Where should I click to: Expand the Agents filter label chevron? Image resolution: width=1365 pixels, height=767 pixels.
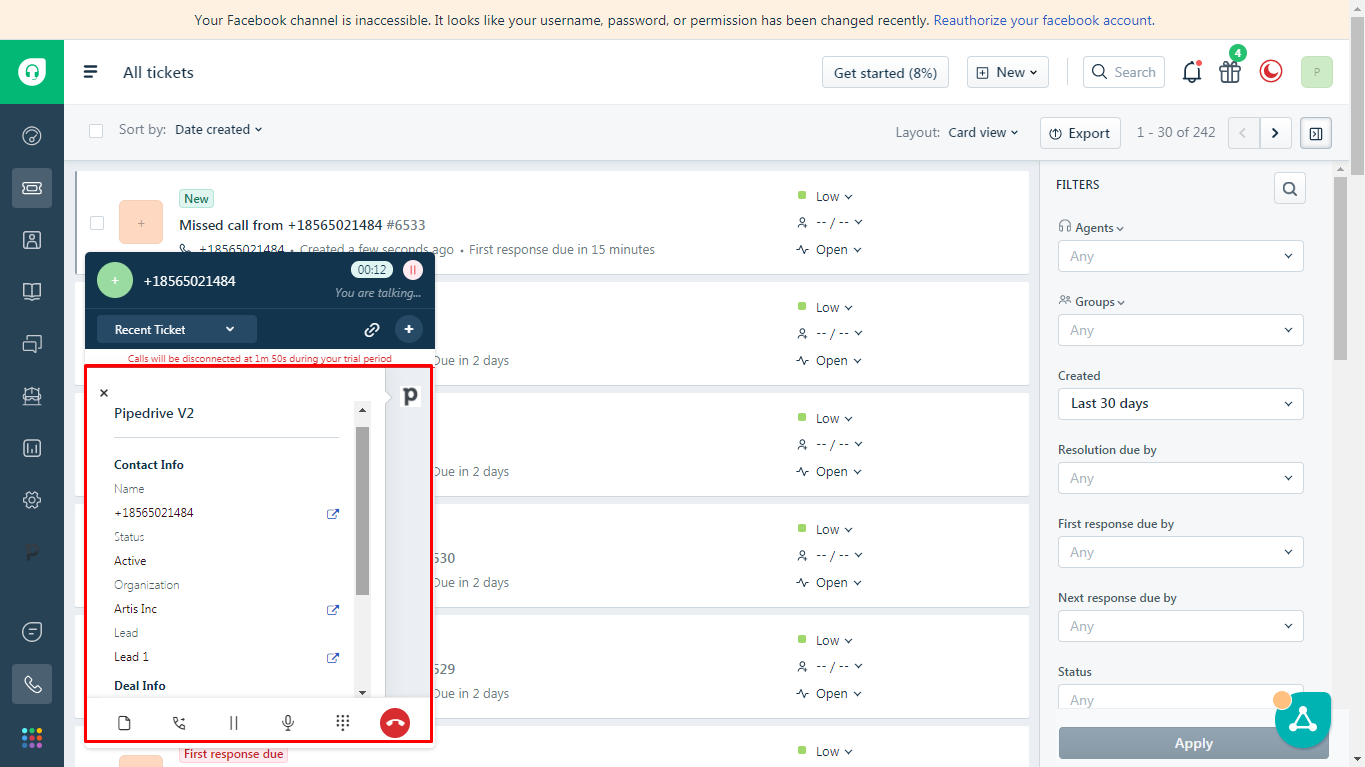pyautogui.click(x=1120, y=229)
